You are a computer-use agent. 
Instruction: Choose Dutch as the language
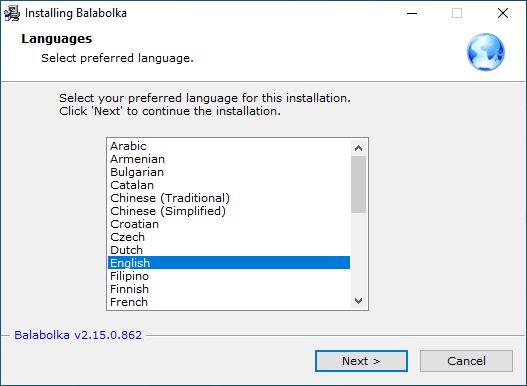tap(229, 250)
